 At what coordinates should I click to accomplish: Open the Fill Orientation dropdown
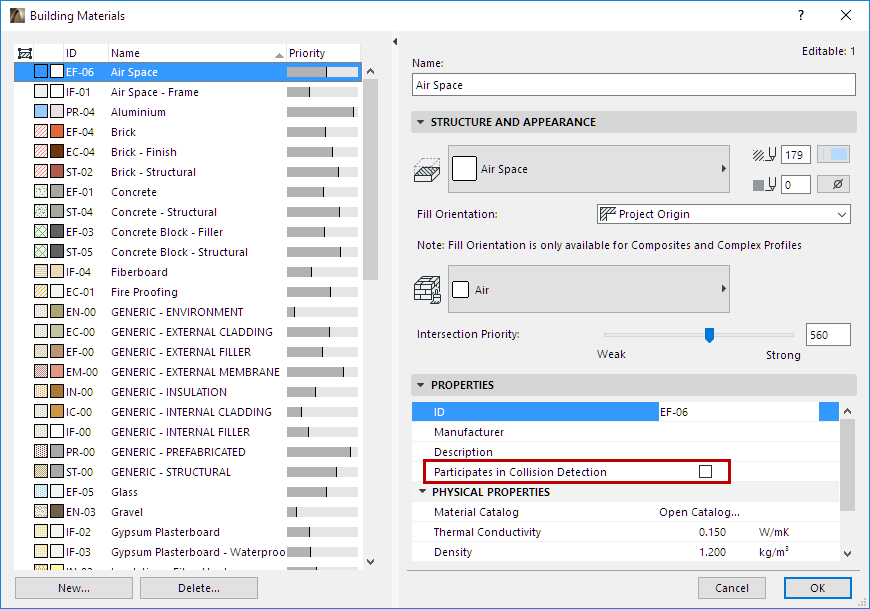point(842,214)
